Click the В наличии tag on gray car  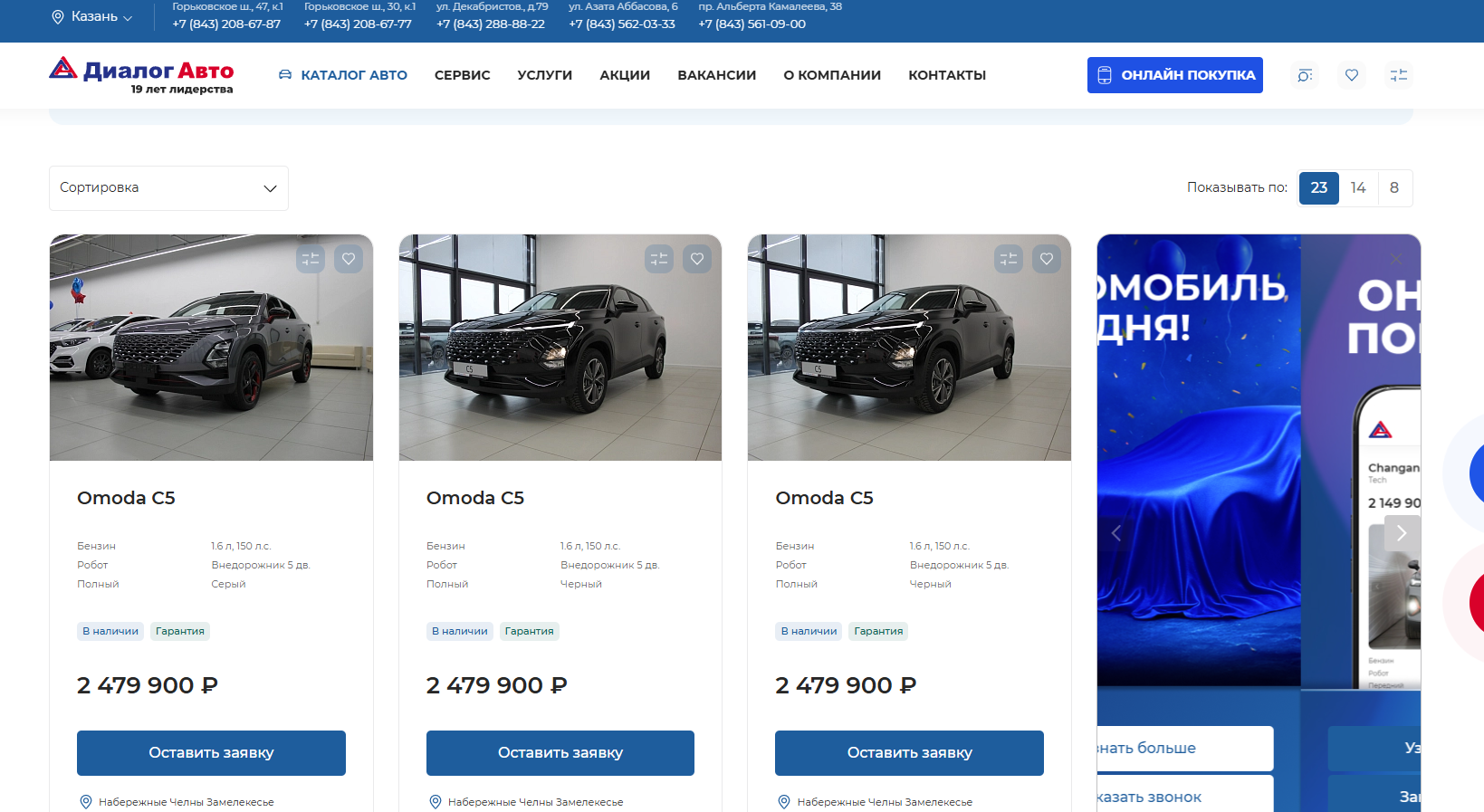110,631
